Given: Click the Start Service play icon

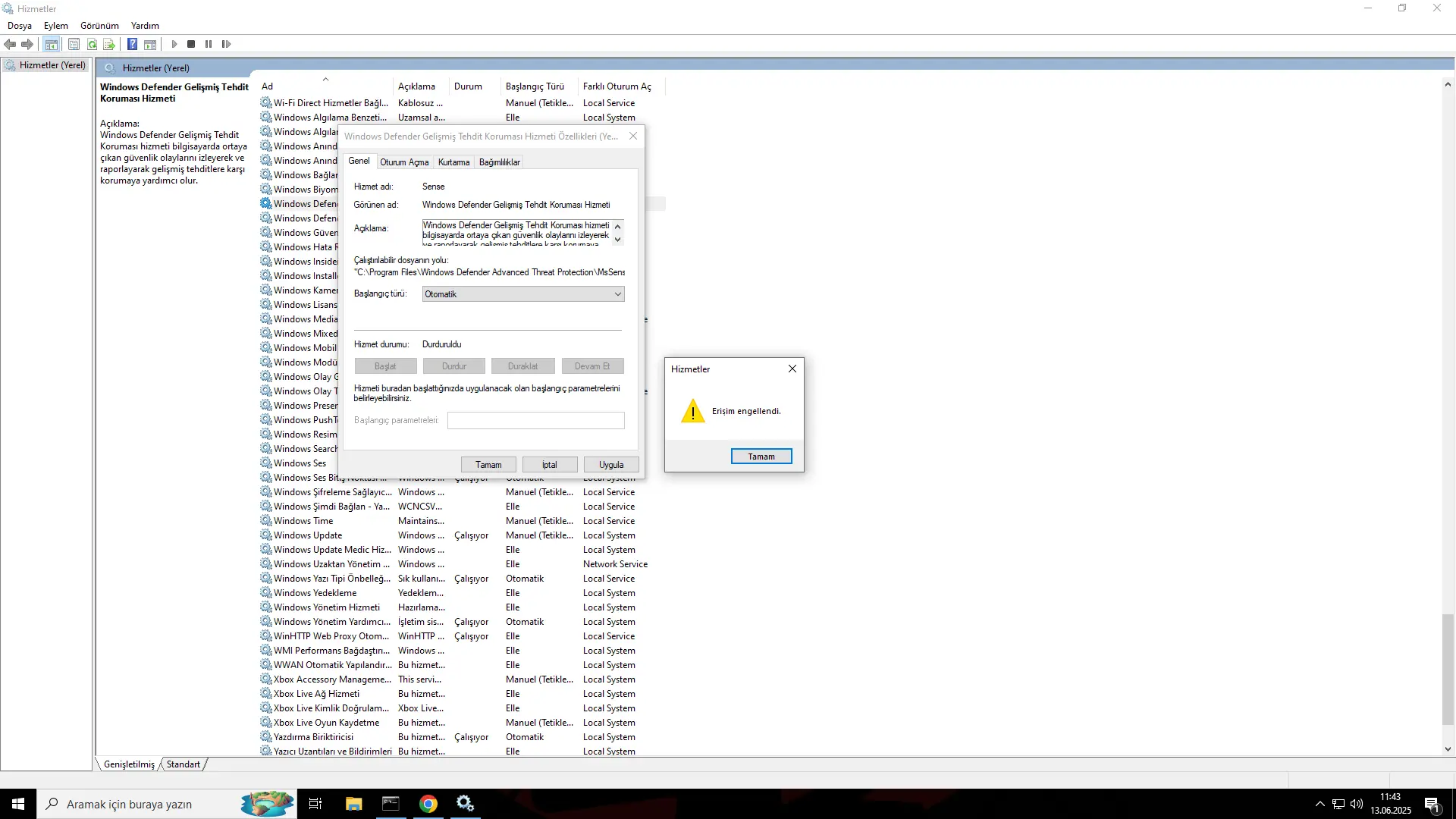Looking at the screenshot, I should coord(174,44).
